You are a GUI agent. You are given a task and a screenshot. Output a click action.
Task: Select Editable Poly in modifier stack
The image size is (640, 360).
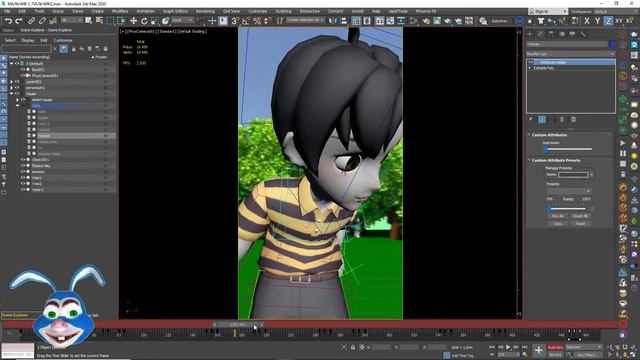[544, 68]
